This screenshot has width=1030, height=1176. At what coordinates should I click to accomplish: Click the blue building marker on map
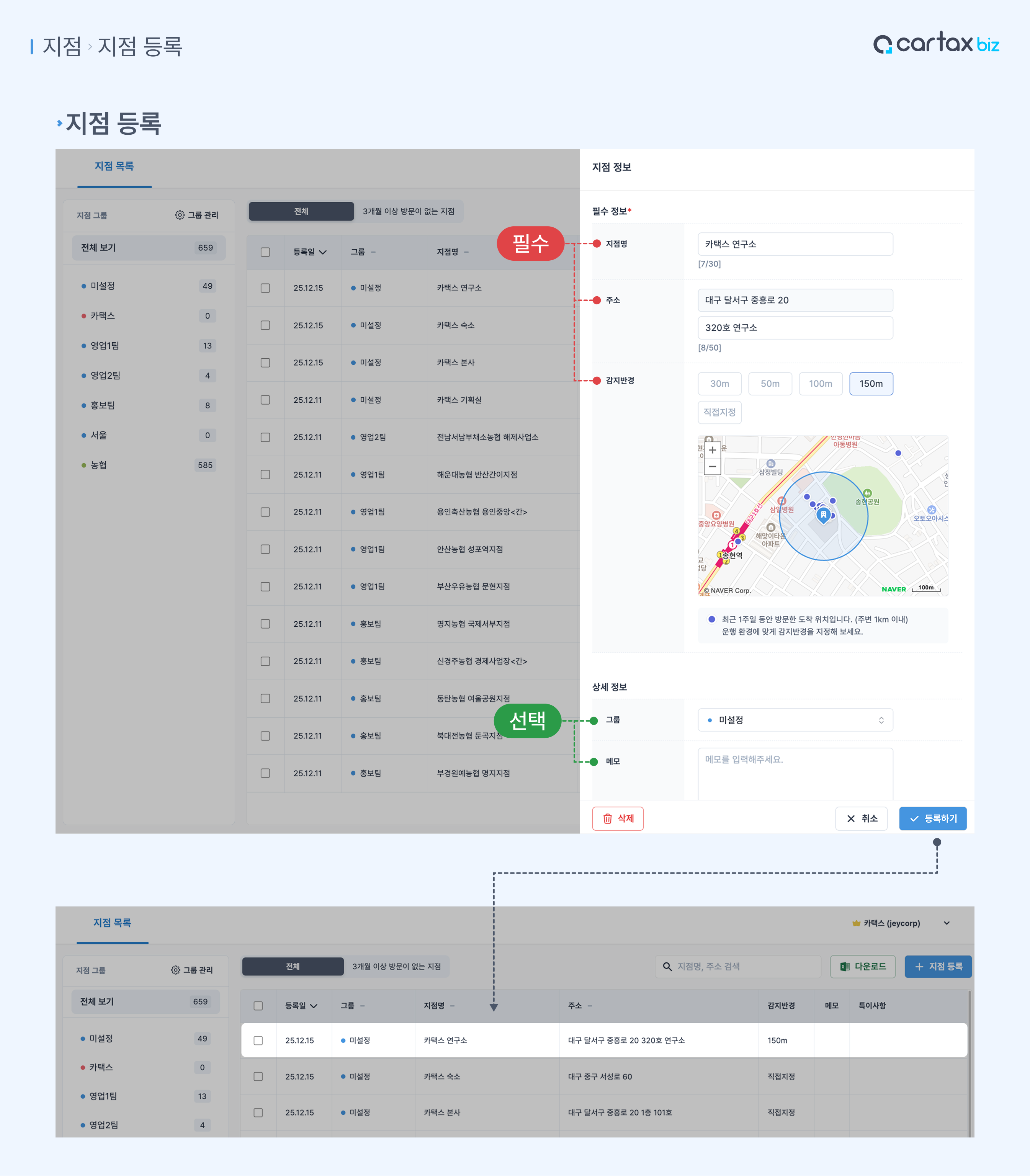(x=823, y=515)
